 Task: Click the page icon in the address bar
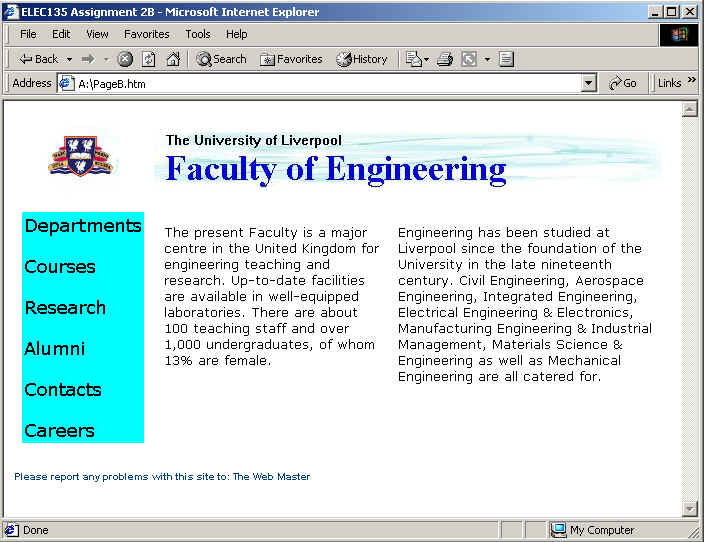[67, 84]
